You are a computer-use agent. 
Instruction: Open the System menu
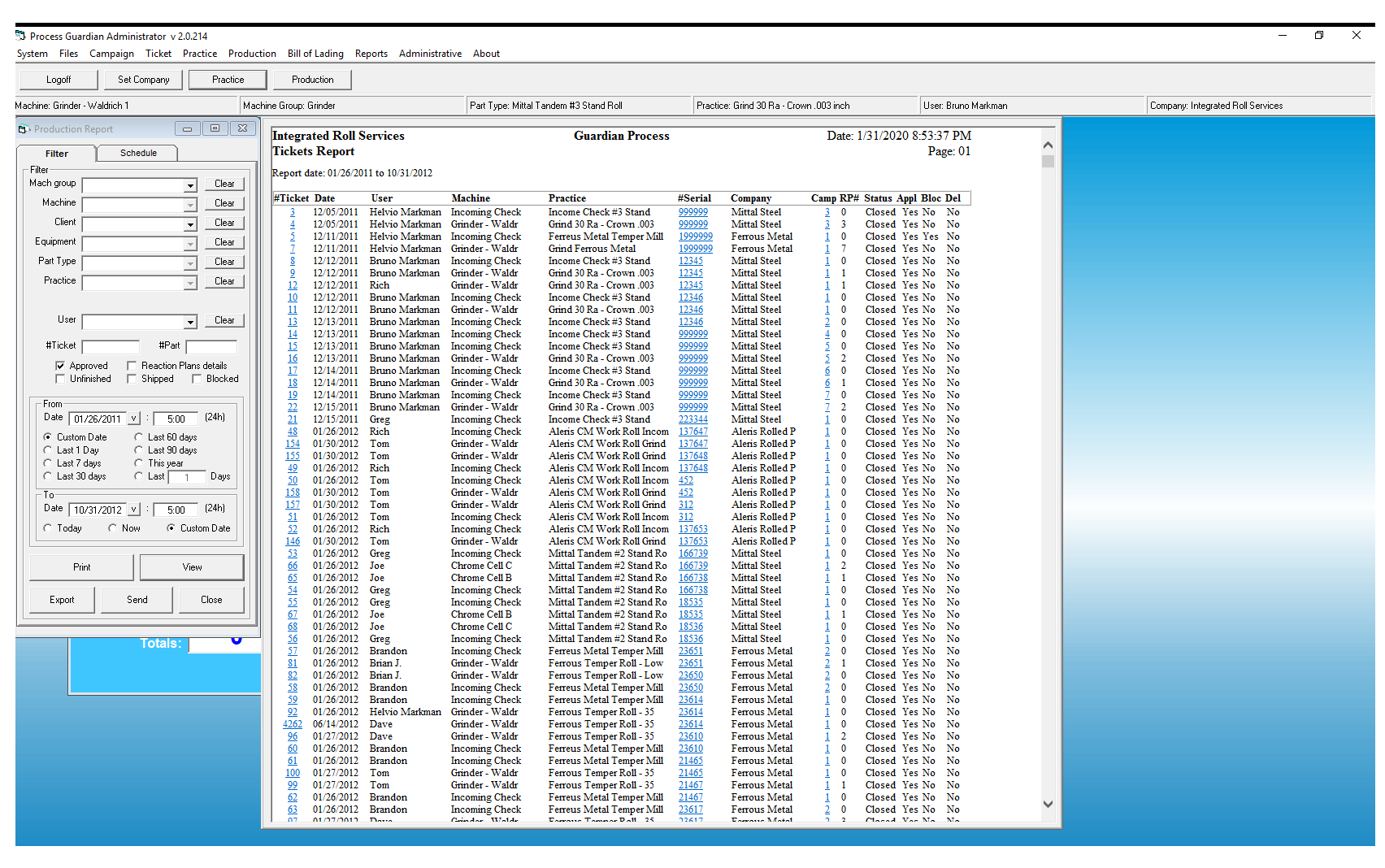[x=33, y=54]
